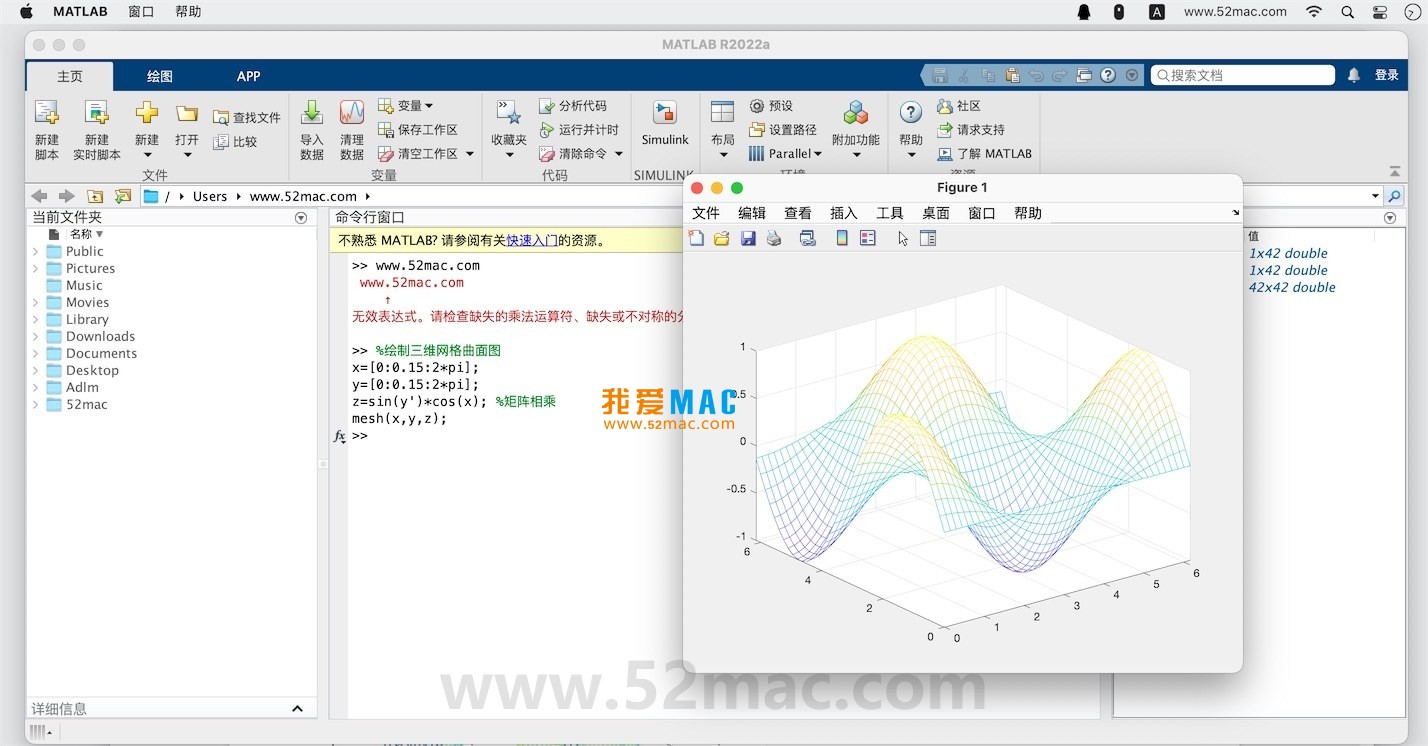Image resolution: width=1428 pixels, height=746 pixels.
Task: Open 当前文件夹 panel actions menu
Action: pyautogui.click(x=301, y=217)
